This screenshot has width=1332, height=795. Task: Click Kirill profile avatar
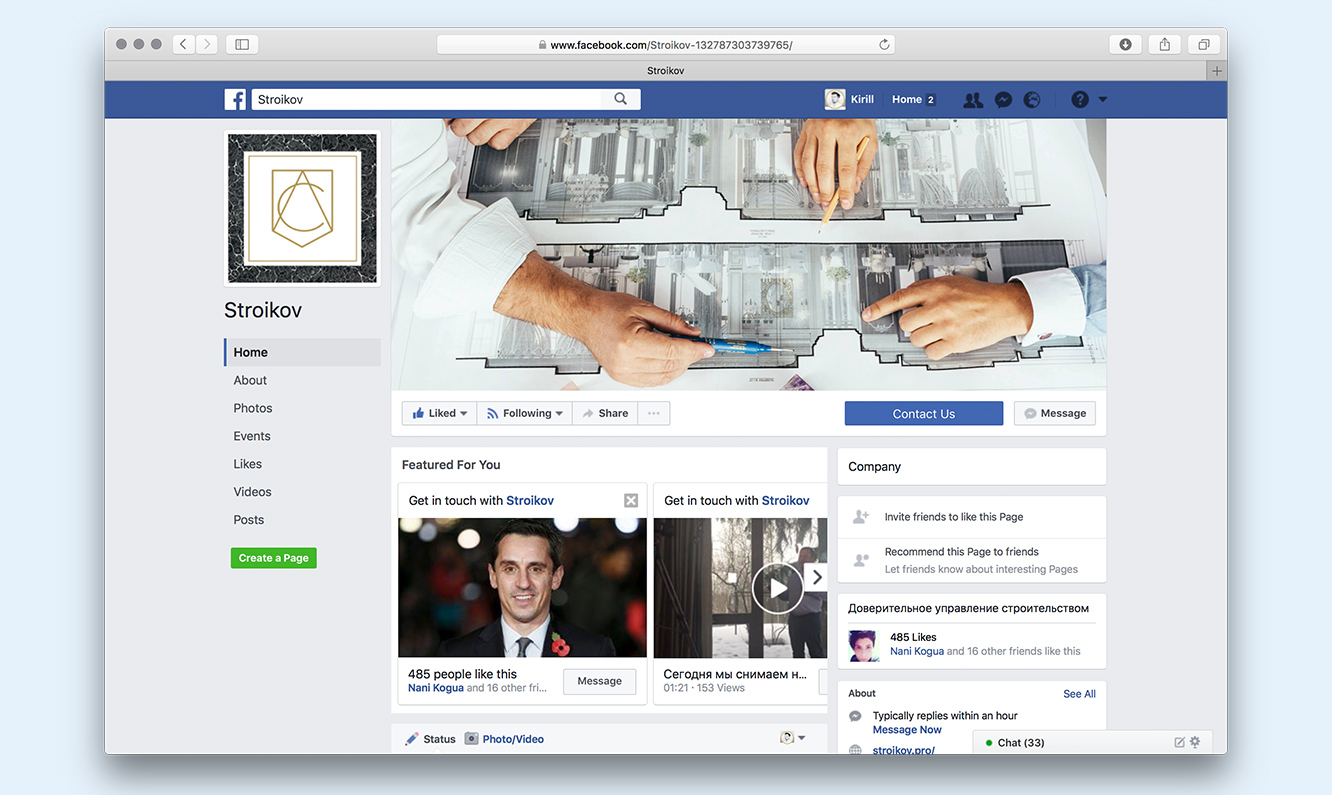pos(835,99)
